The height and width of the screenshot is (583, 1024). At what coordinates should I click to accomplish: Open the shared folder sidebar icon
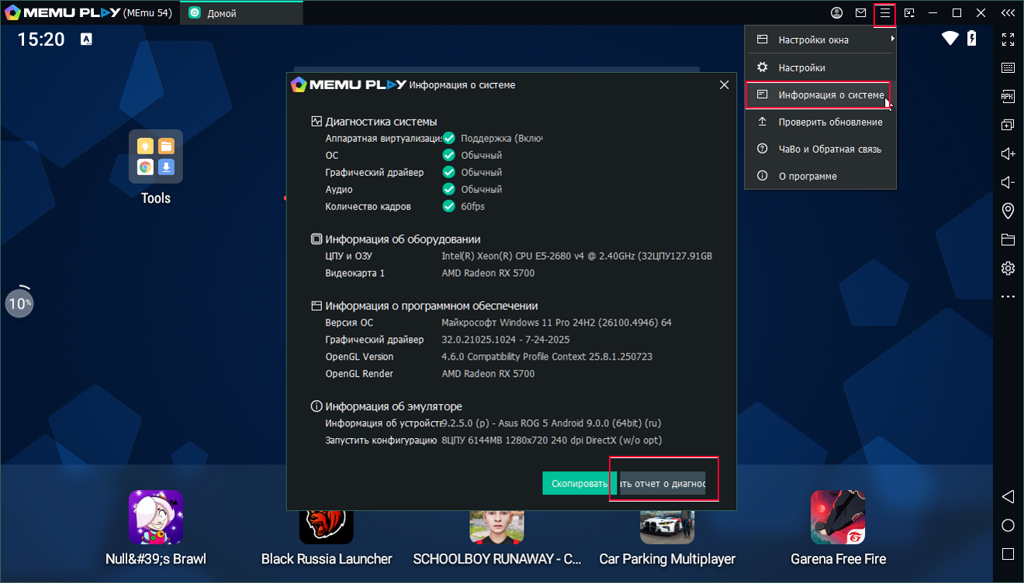1008,240
